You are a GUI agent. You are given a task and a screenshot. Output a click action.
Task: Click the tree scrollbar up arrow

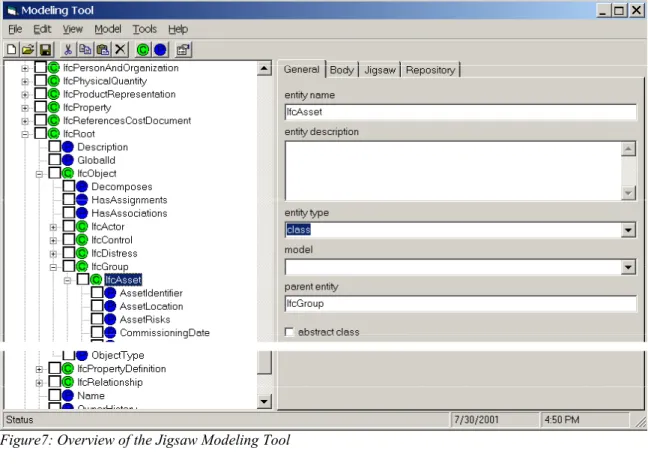[x=264, y=68]
